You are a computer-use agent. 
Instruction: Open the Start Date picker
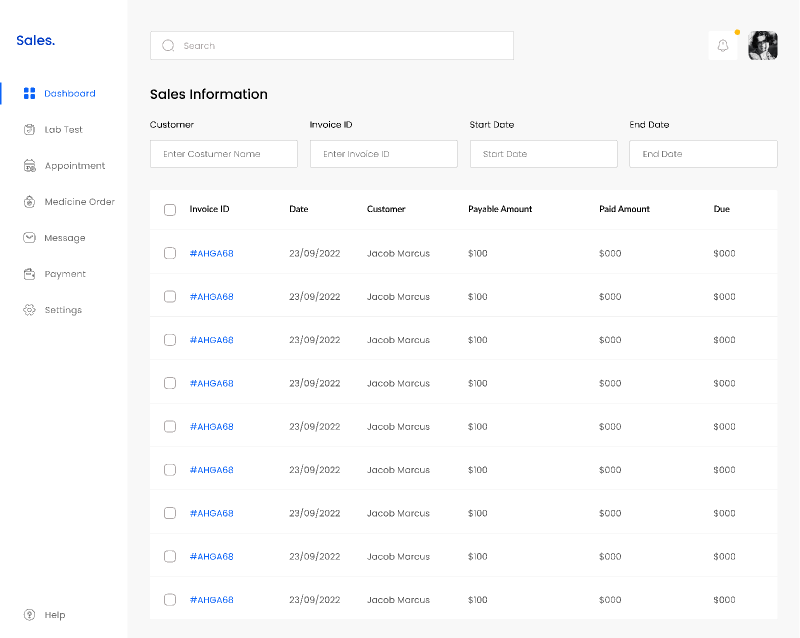pyautogui.click(x=543, y=153)
